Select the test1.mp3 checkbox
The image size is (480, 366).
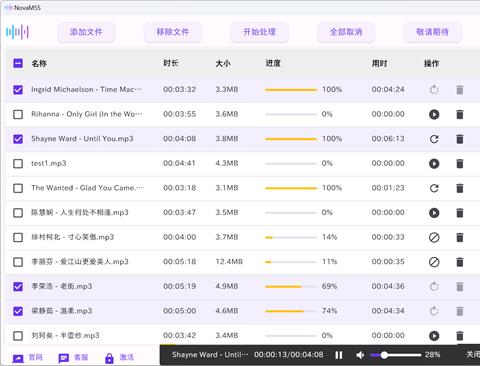click(18, 164)
